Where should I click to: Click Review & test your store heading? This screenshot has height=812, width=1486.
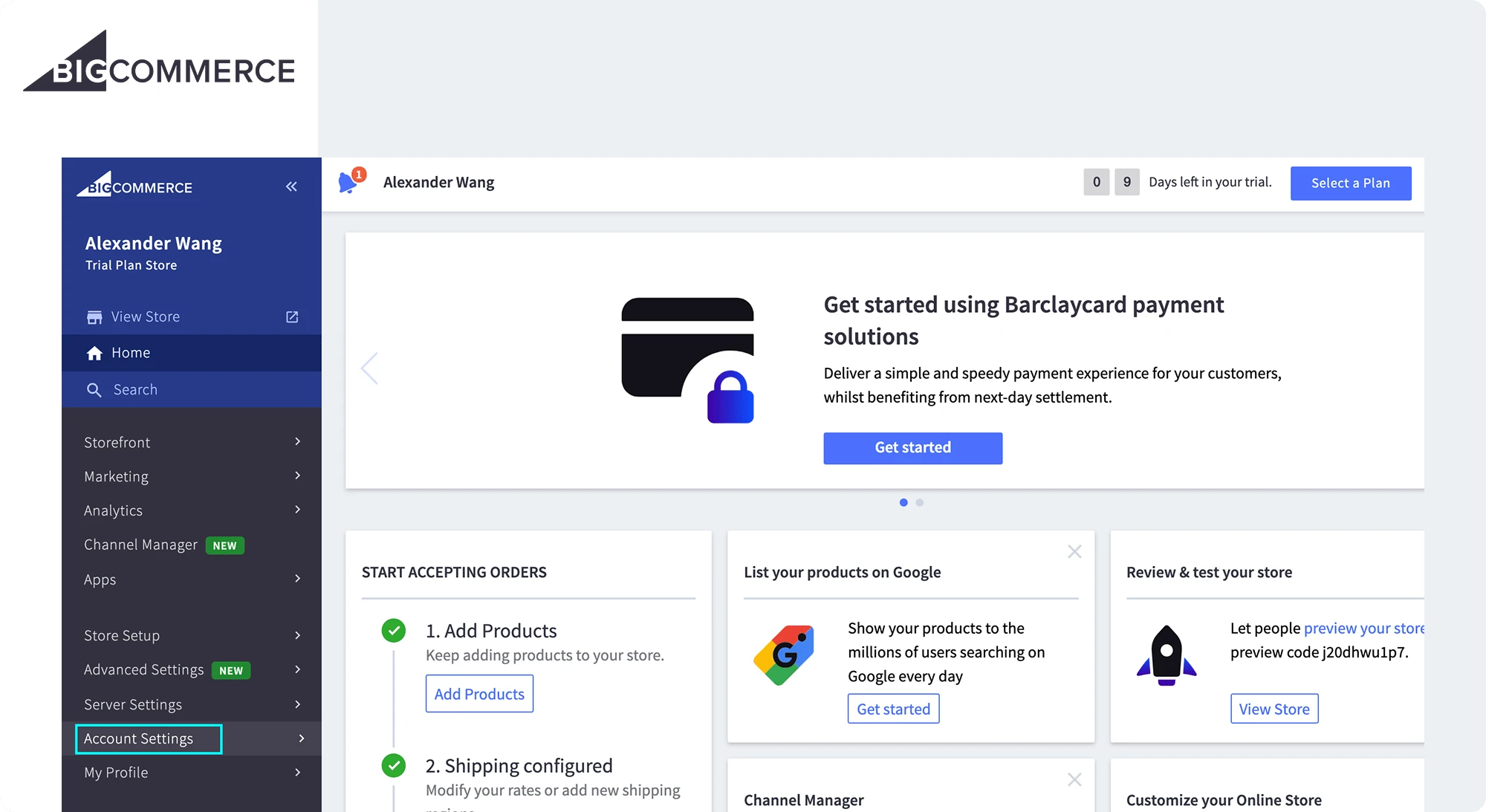coord(1209,572)
